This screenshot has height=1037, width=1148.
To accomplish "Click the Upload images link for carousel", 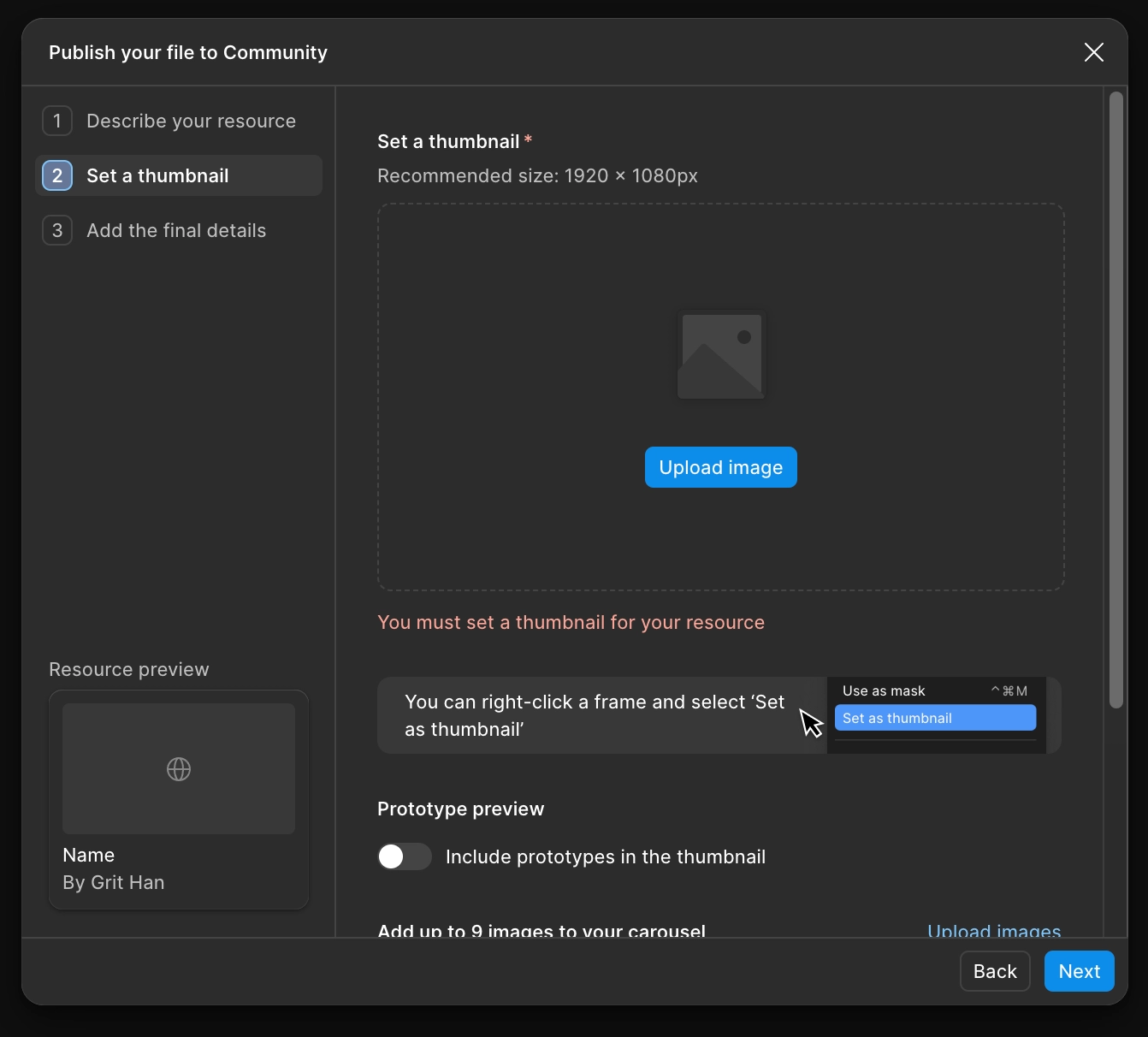I will 993,930.
